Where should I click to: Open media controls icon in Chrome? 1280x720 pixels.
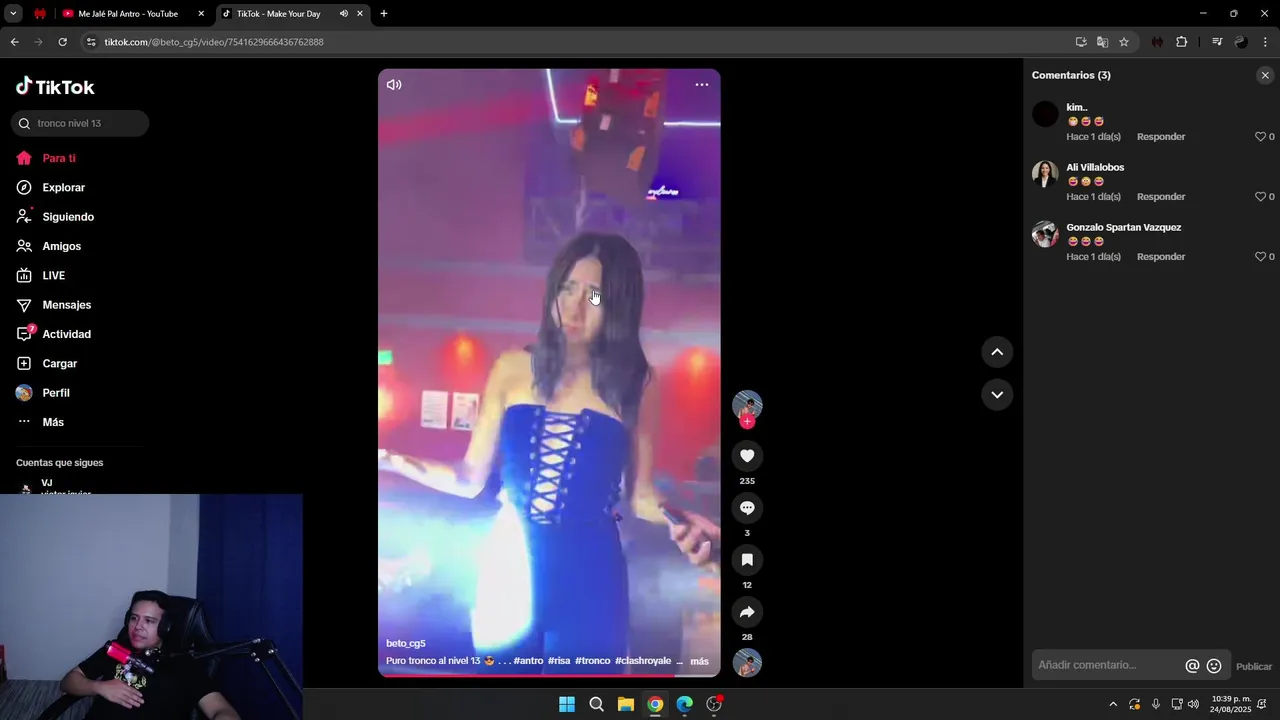point(1217,42)
